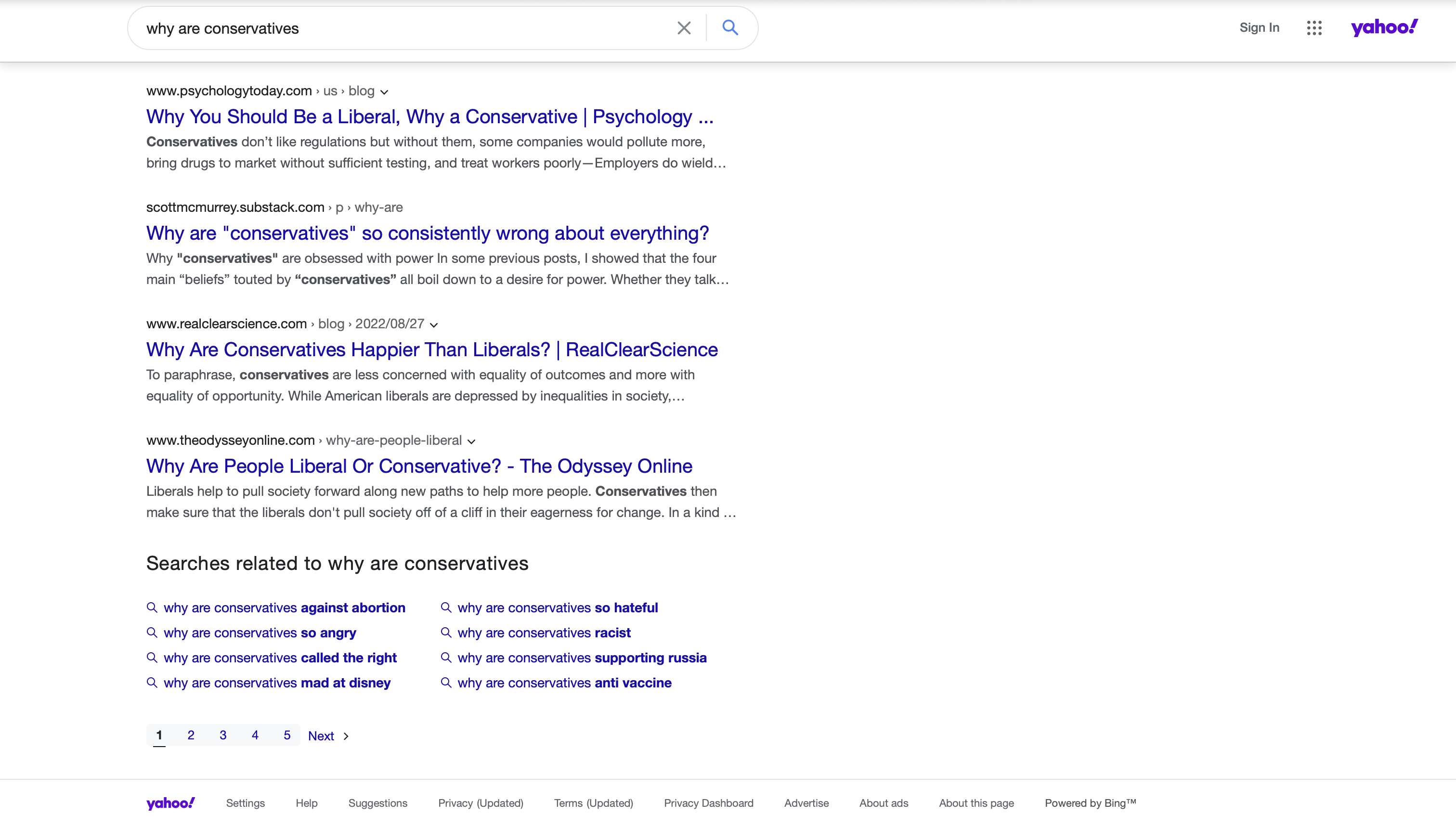1456x827 pixels.
Task: Open the Substack 'consistently wrong about everything' result
Action: (x=427, y=233)
